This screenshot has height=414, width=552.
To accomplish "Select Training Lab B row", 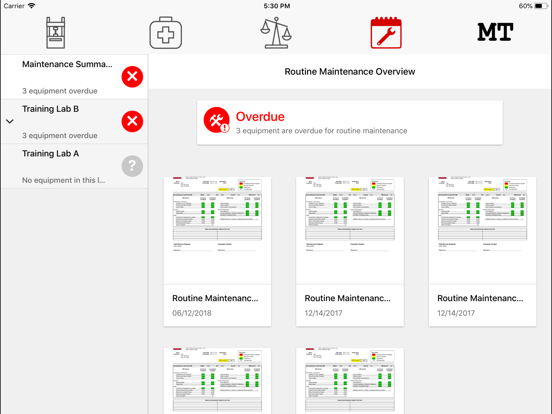I will coord(74,121).
